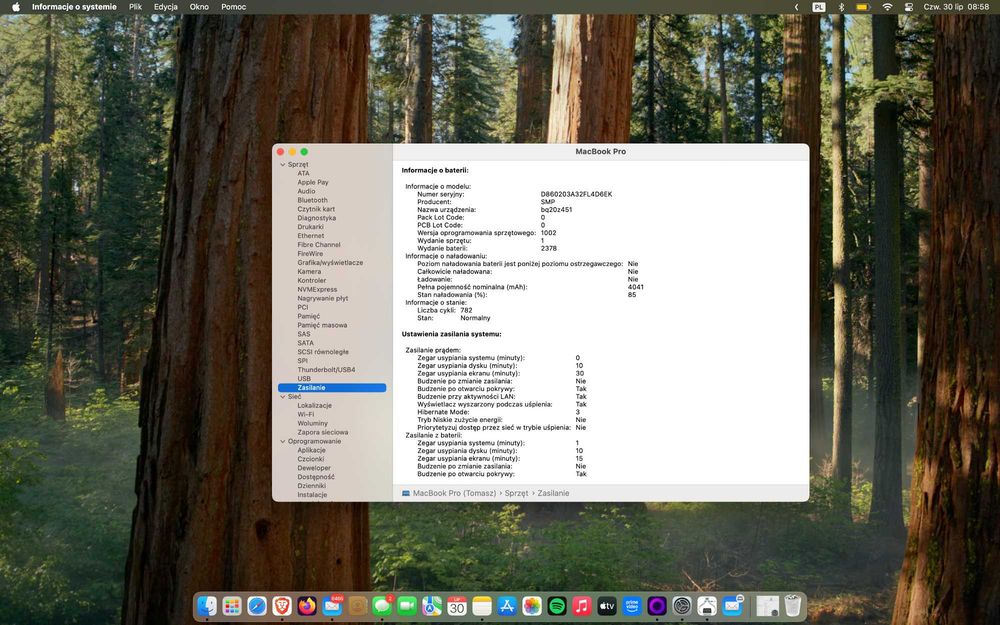Open the Trash in the Dock
Viewport: 1000px width, 625px height.
[x=793, y=606]
